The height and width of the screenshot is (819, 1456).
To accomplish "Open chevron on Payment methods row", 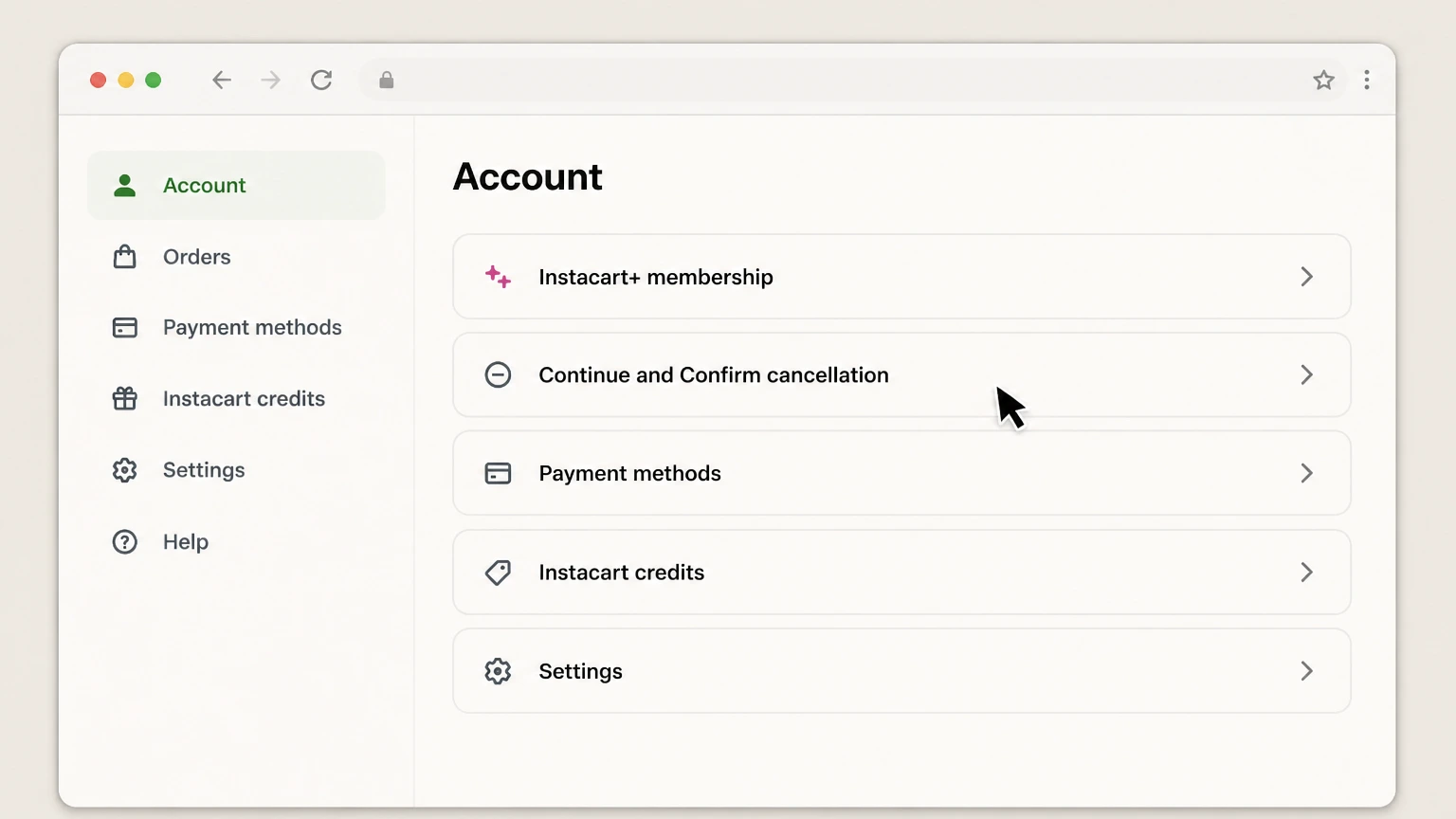I will coord(1306,473).
